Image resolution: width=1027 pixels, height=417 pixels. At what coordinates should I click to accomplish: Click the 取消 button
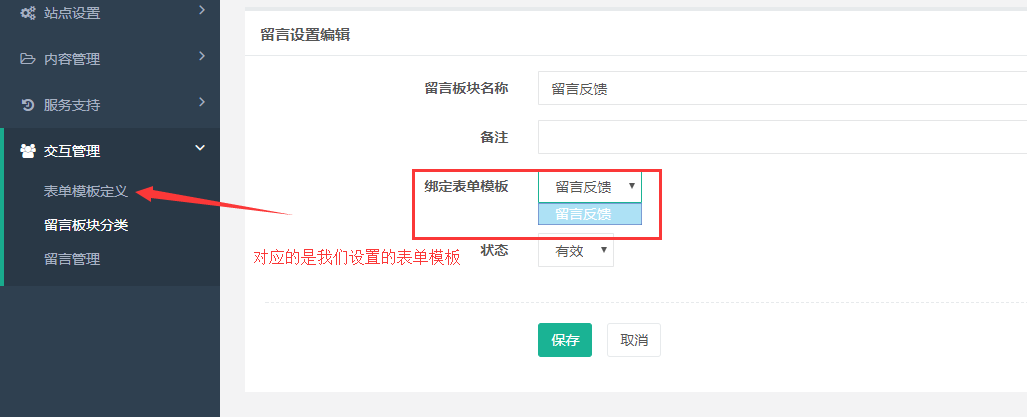coord(634,340)
